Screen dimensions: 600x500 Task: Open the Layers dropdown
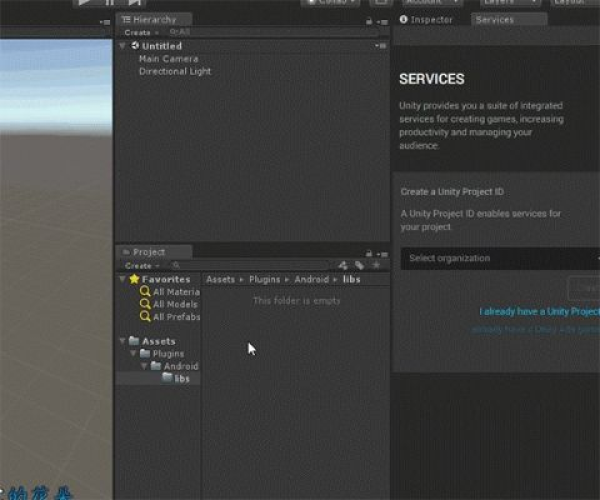(x=510, y=2)
